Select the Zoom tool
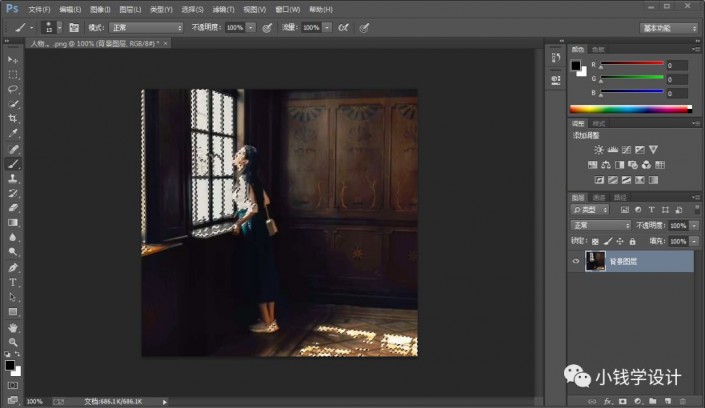 (13, 341)
